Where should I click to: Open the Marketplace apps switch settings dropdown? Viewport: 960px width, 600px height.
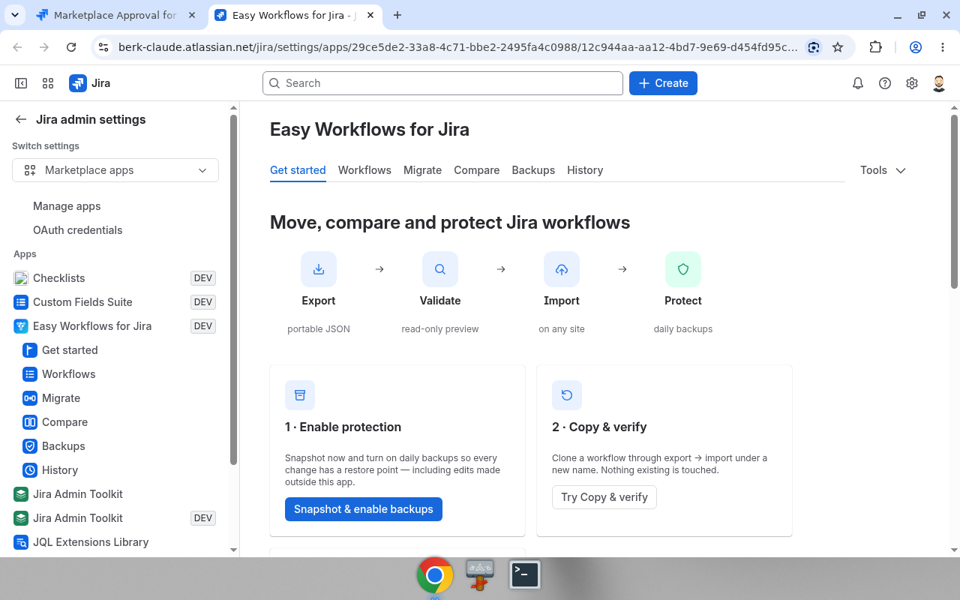(115, 170)
